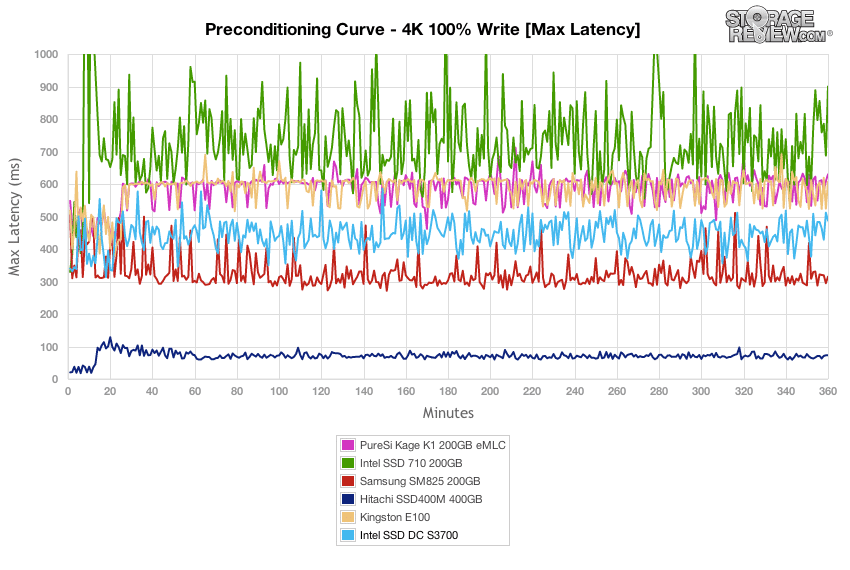Click the 'Minutes' x-axis title

pyautogui.click(x=448, y=413)
